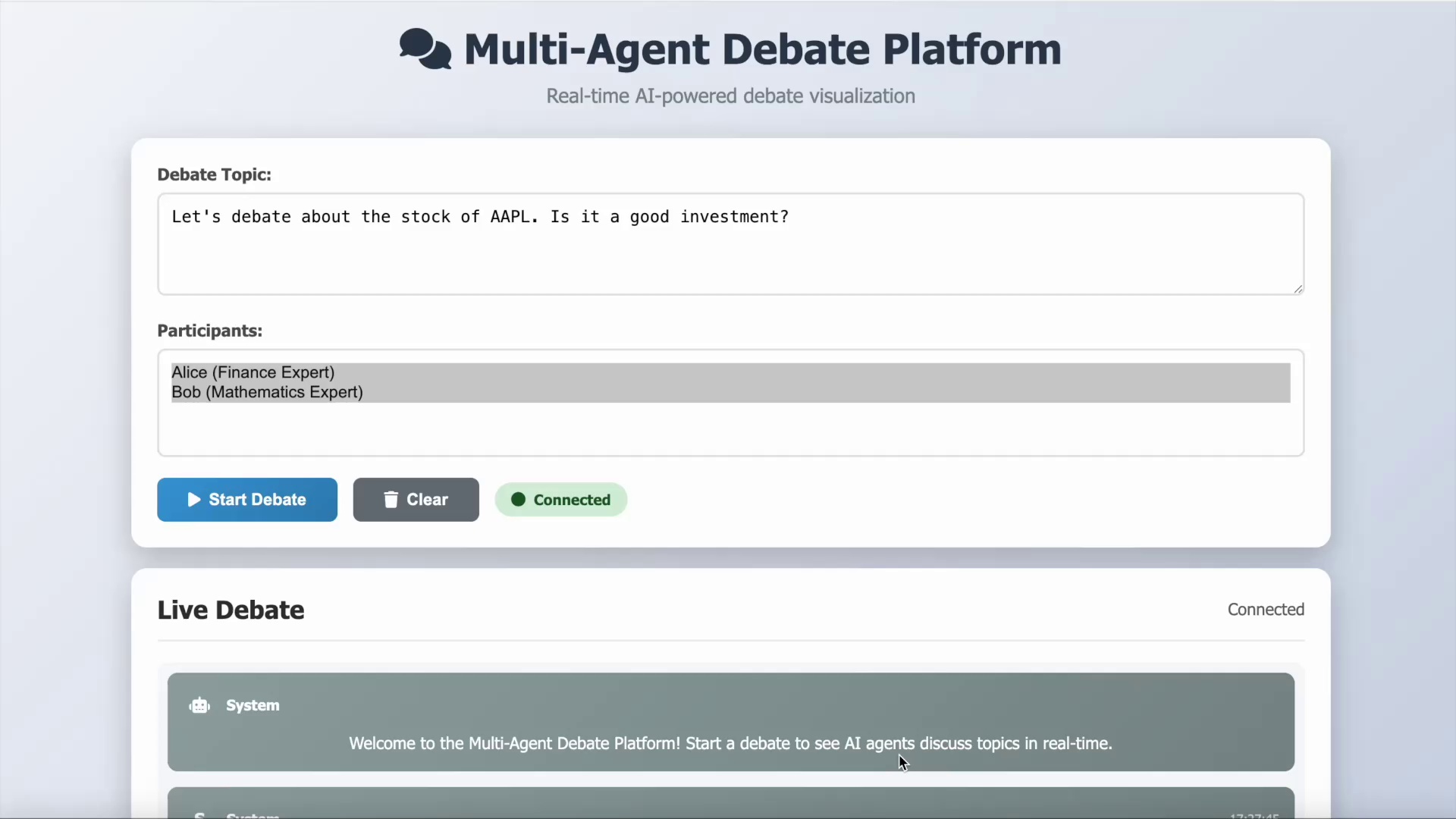
Task: Click the Debate Topic label
Action: [214, 175]
